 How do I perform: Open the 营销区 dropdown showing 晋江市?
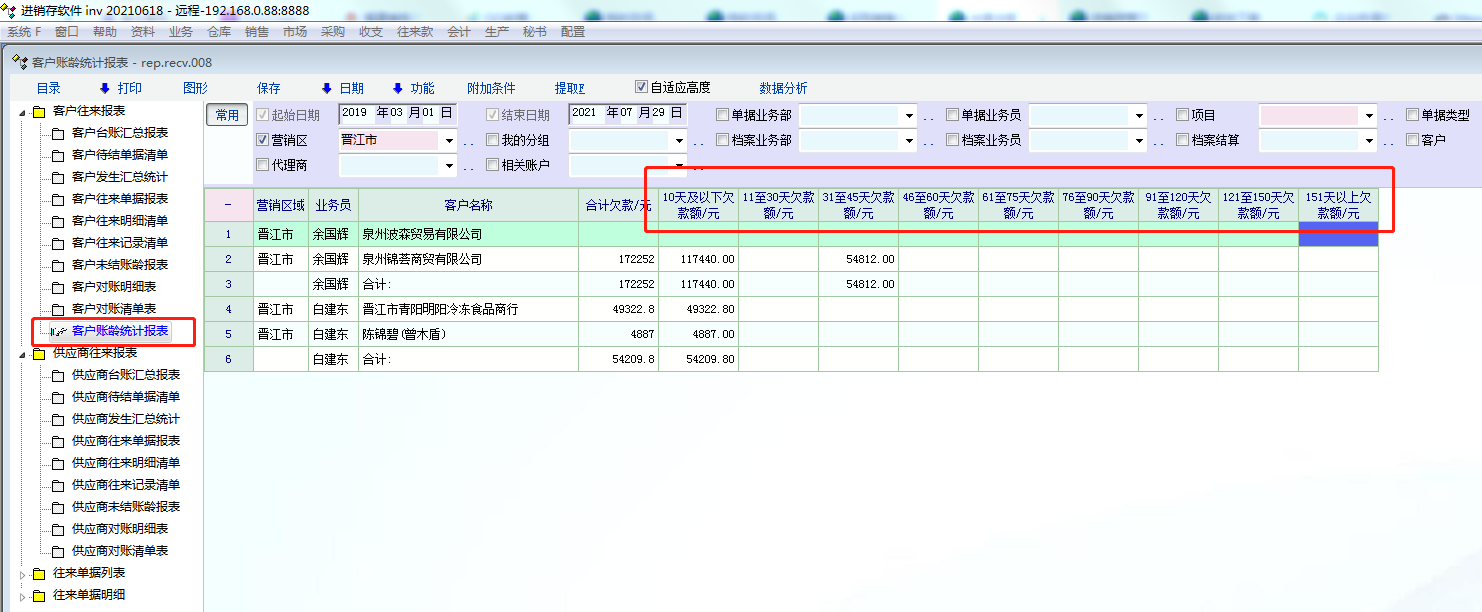(x=449, y=141)
